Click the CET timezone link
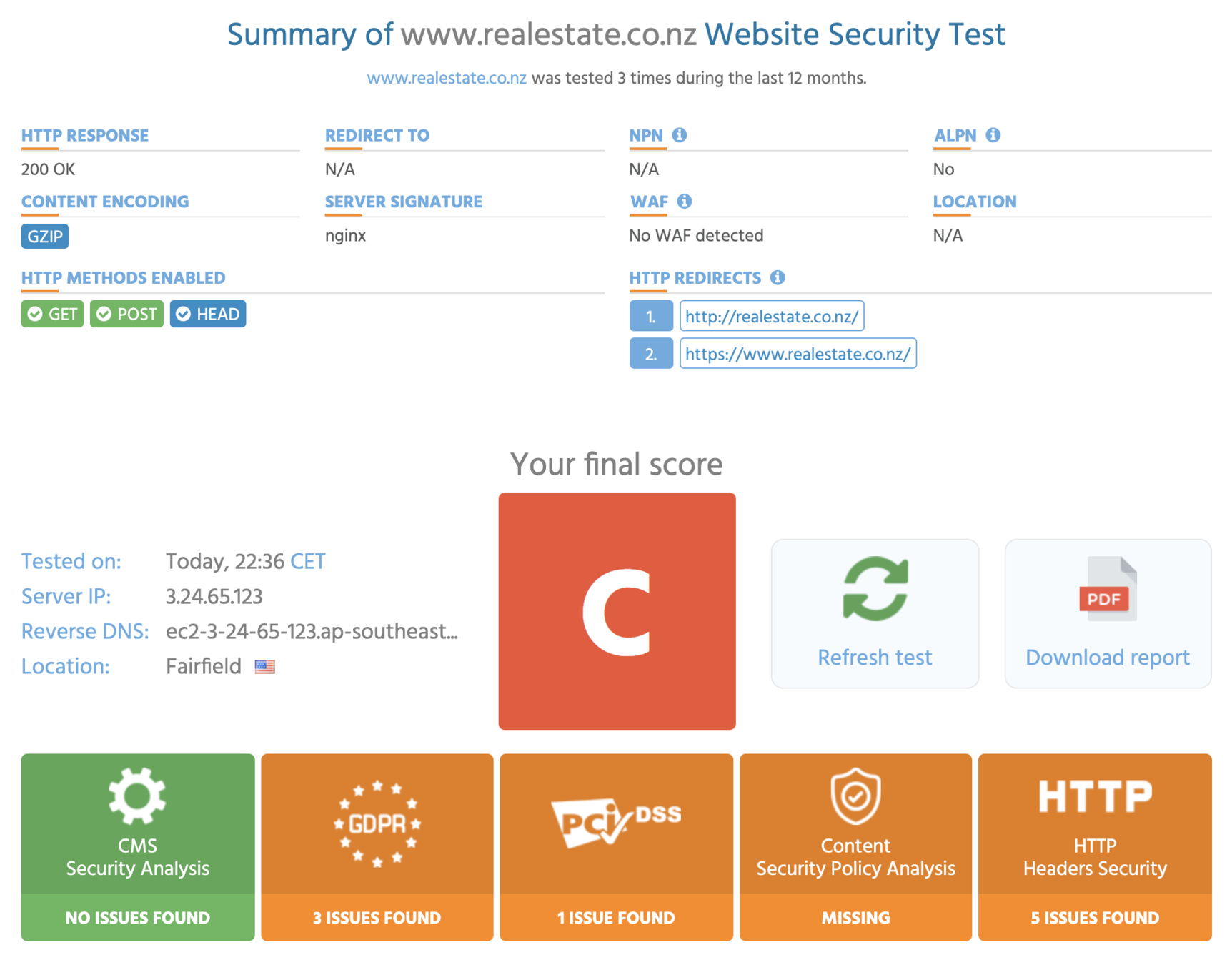This screenshot has height=965, width=1232. coord(308,561)
